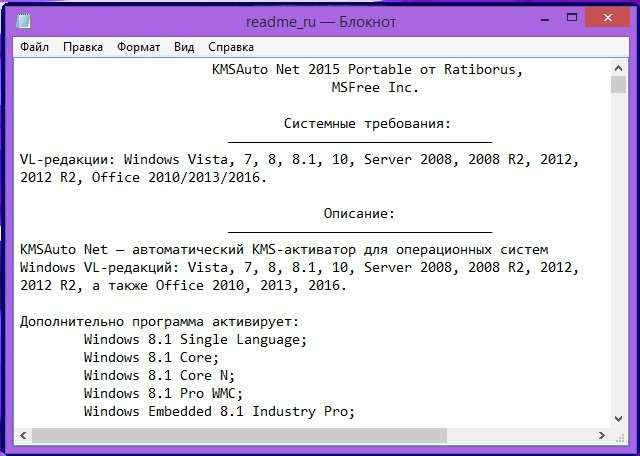Click line 'KMSAuto Net — автоматический KMS-активатор'
The width and height of the screenshot is (640, 456).
click(x=284, y=249)
